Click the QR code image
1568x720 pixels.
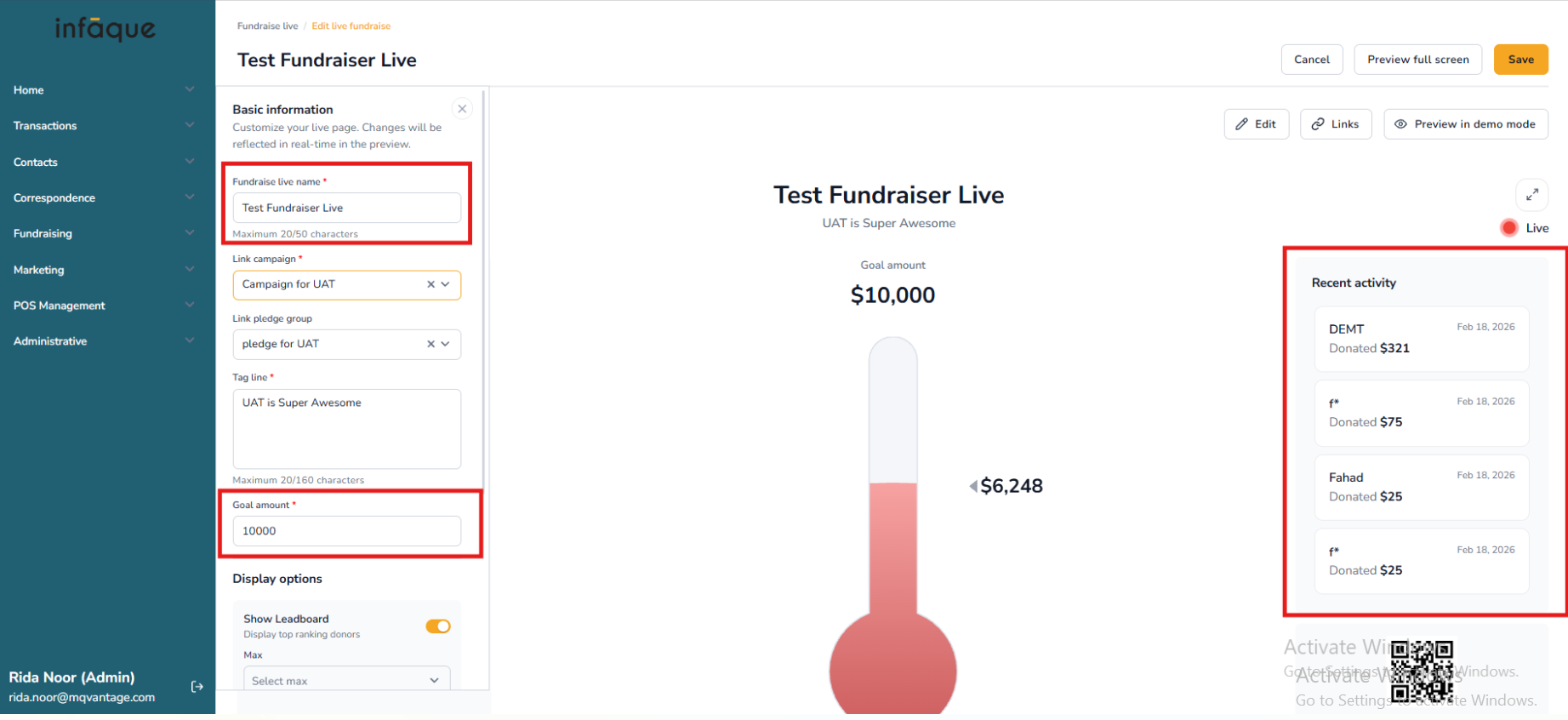[x=1422, y=671]
